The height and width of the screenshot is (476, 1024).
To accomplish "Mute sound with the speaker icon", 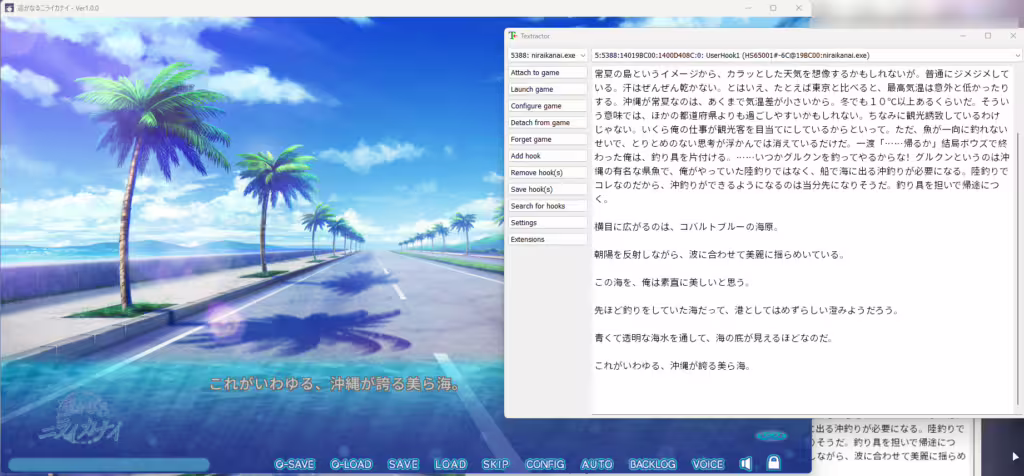I will [x=745, y=464].
